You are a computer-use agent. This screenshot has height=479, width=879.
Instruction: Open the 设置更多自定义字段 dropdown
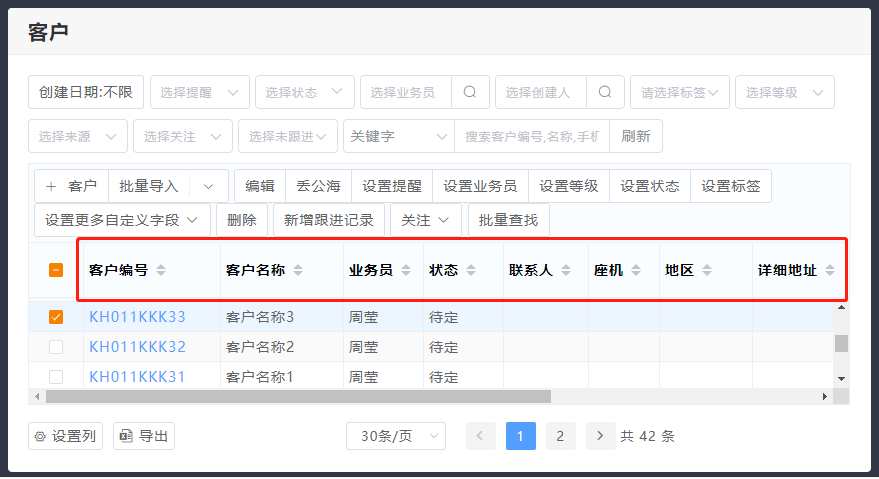(x=122, y=220)
